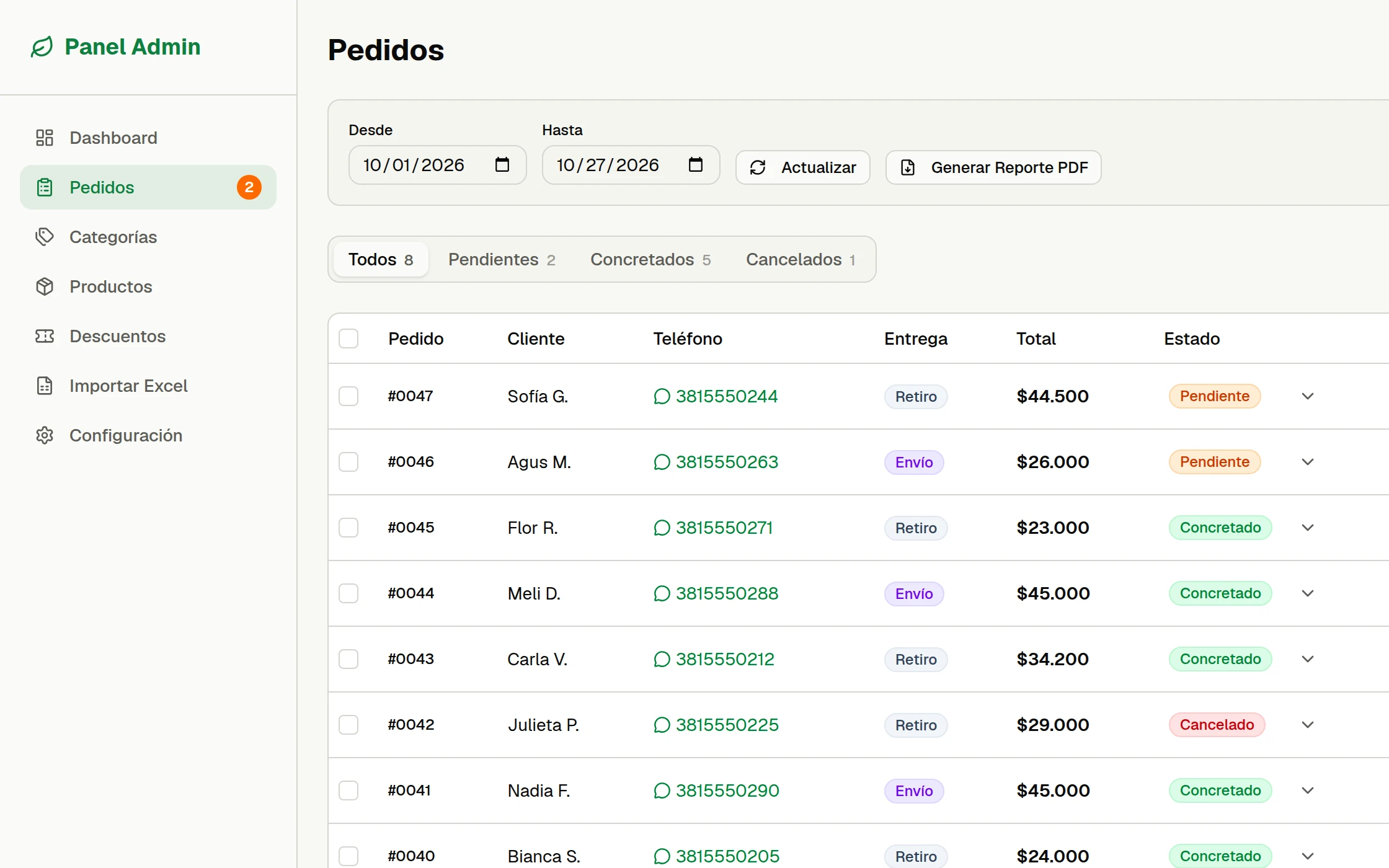
Task: Click the PDF download icon on Generar Reporte
Action: pyautogui.click(x=908, y=167)
